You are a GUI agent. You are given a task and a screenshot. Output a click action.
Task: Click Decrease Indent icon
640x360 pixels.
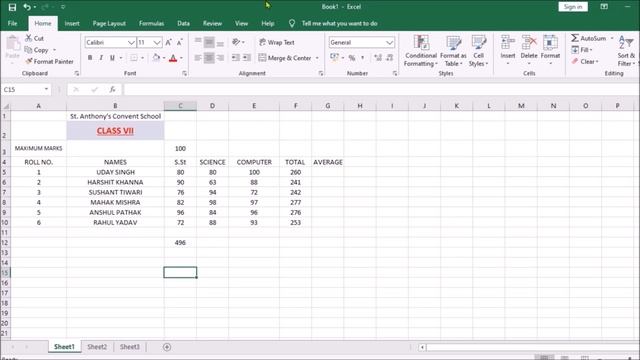point(236,58)
